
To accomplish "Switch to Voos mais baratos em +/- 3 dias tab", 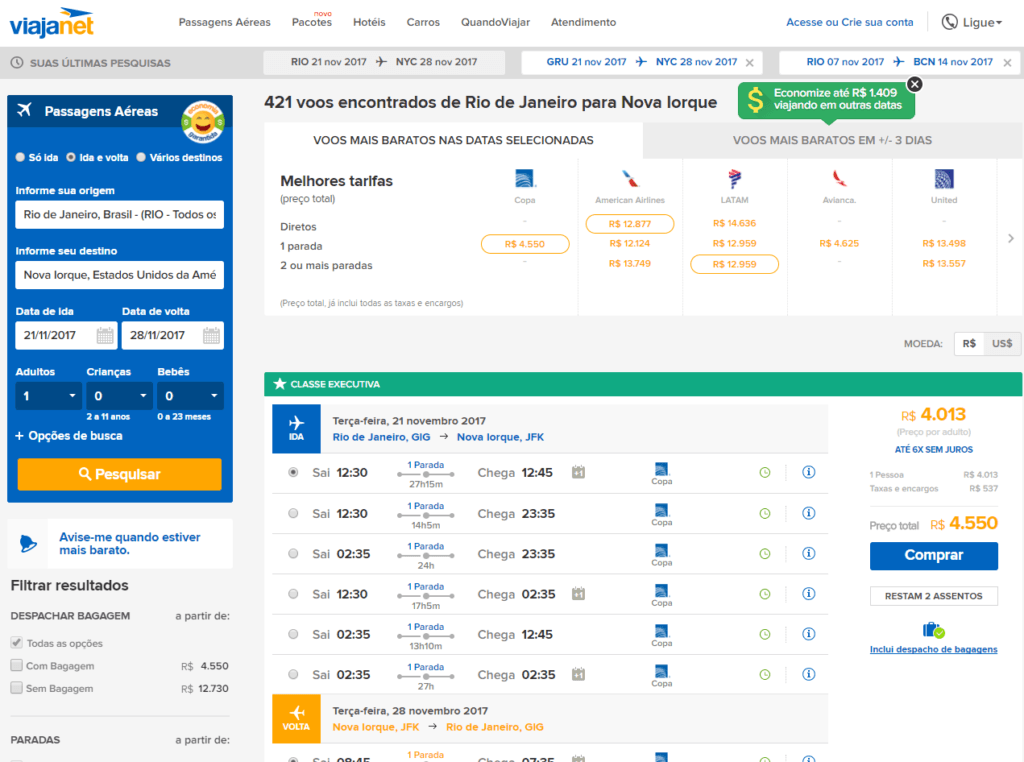I will [x=832, y=140].
